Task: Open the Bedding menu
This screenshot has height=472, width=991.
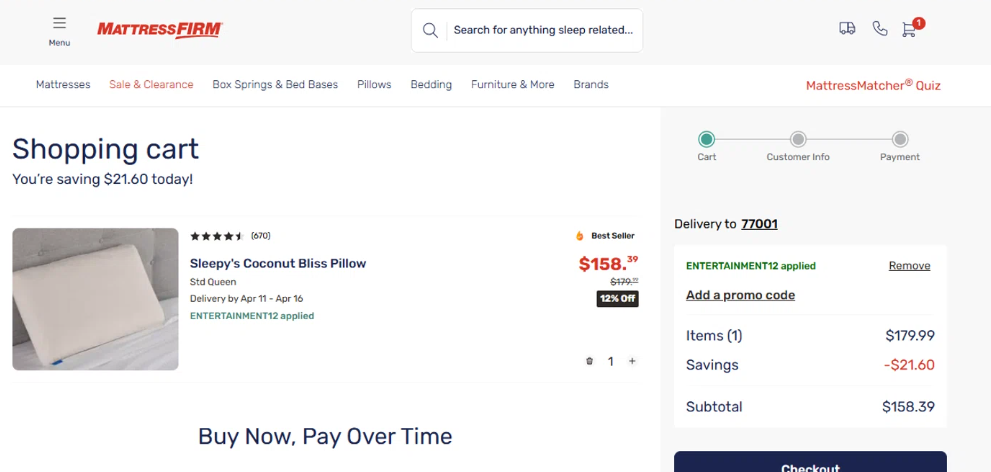Action: coord(431,85)
